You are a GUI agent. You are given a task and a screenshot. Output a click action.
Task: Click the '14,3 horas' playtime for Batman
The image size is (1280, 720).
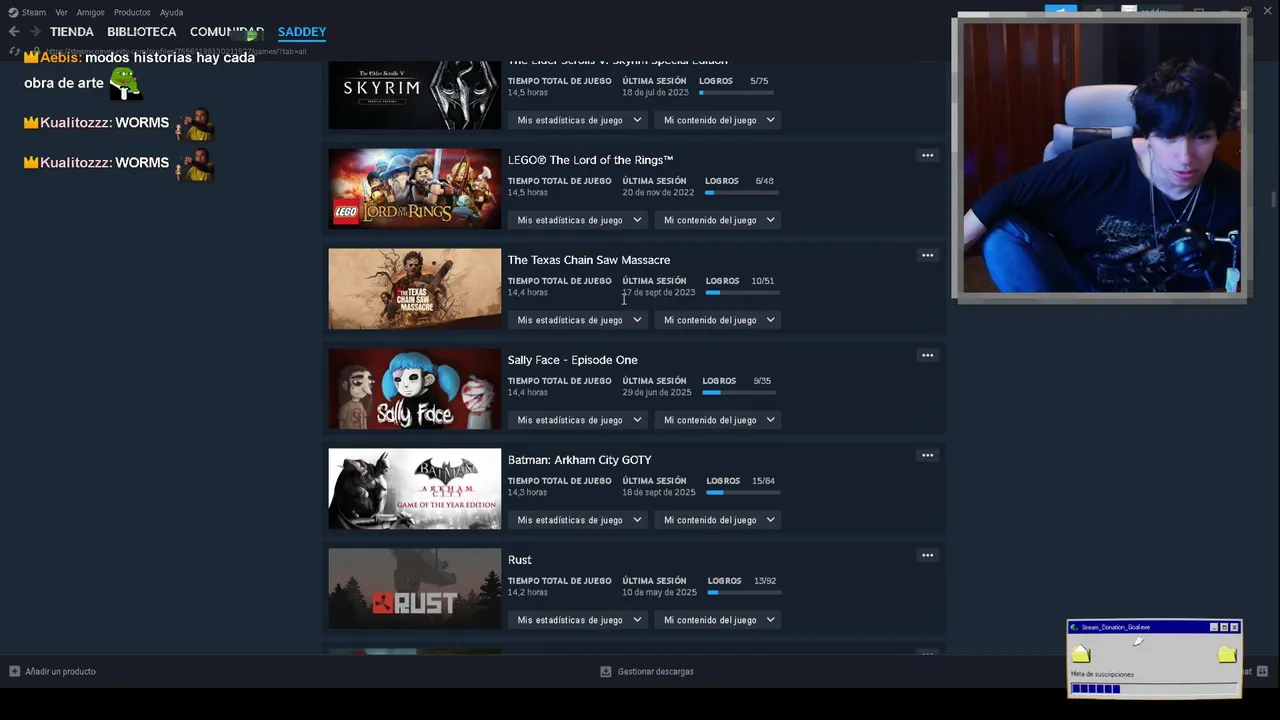pyautogui.click(x=527, y=492)
